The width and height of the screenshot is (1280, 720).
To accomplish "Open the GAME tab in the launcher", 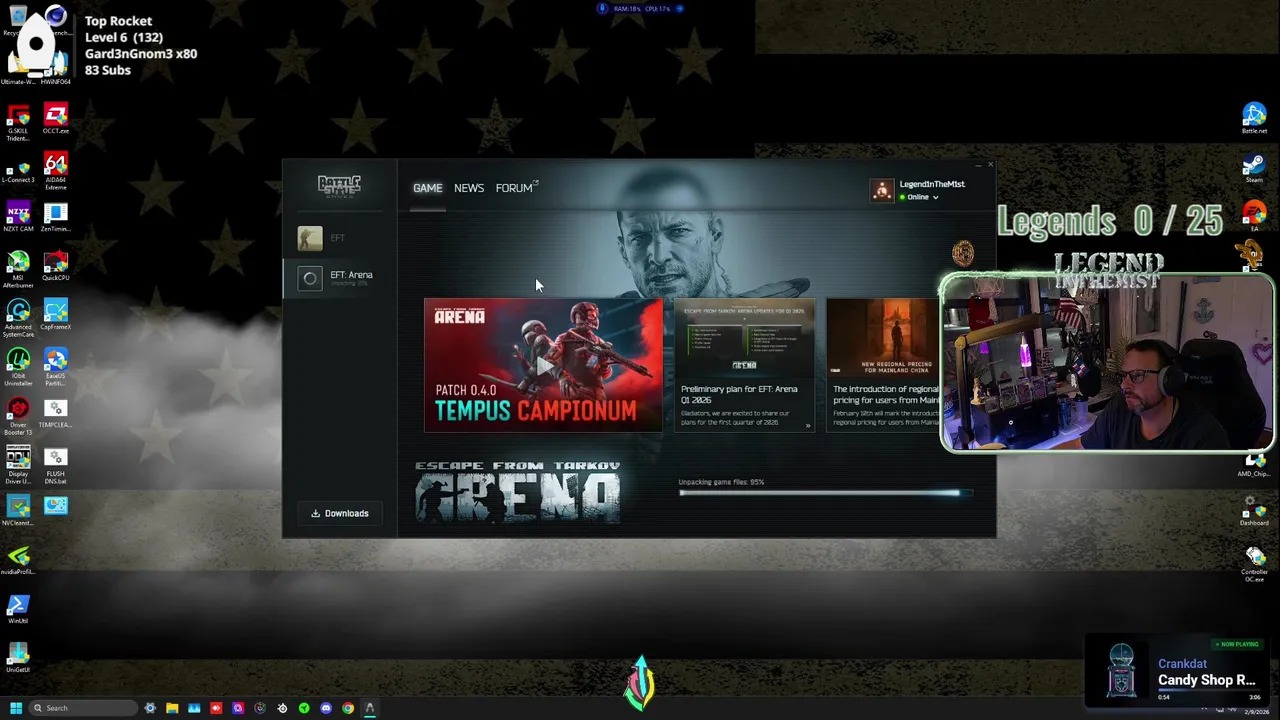I will (427, 188).
